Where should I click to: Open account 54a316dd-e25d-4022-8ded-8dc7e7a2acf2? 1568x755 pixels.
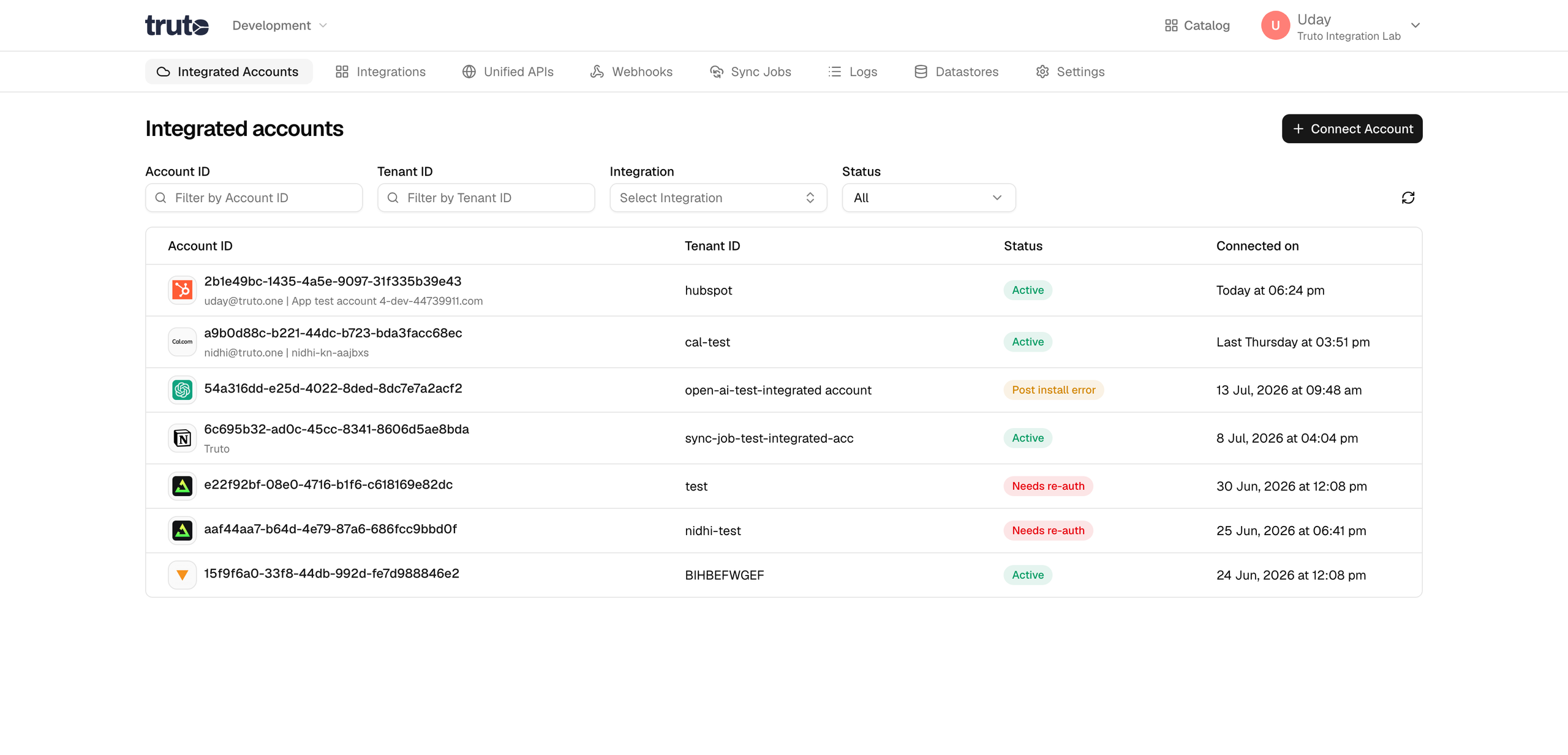click(333, 389)
